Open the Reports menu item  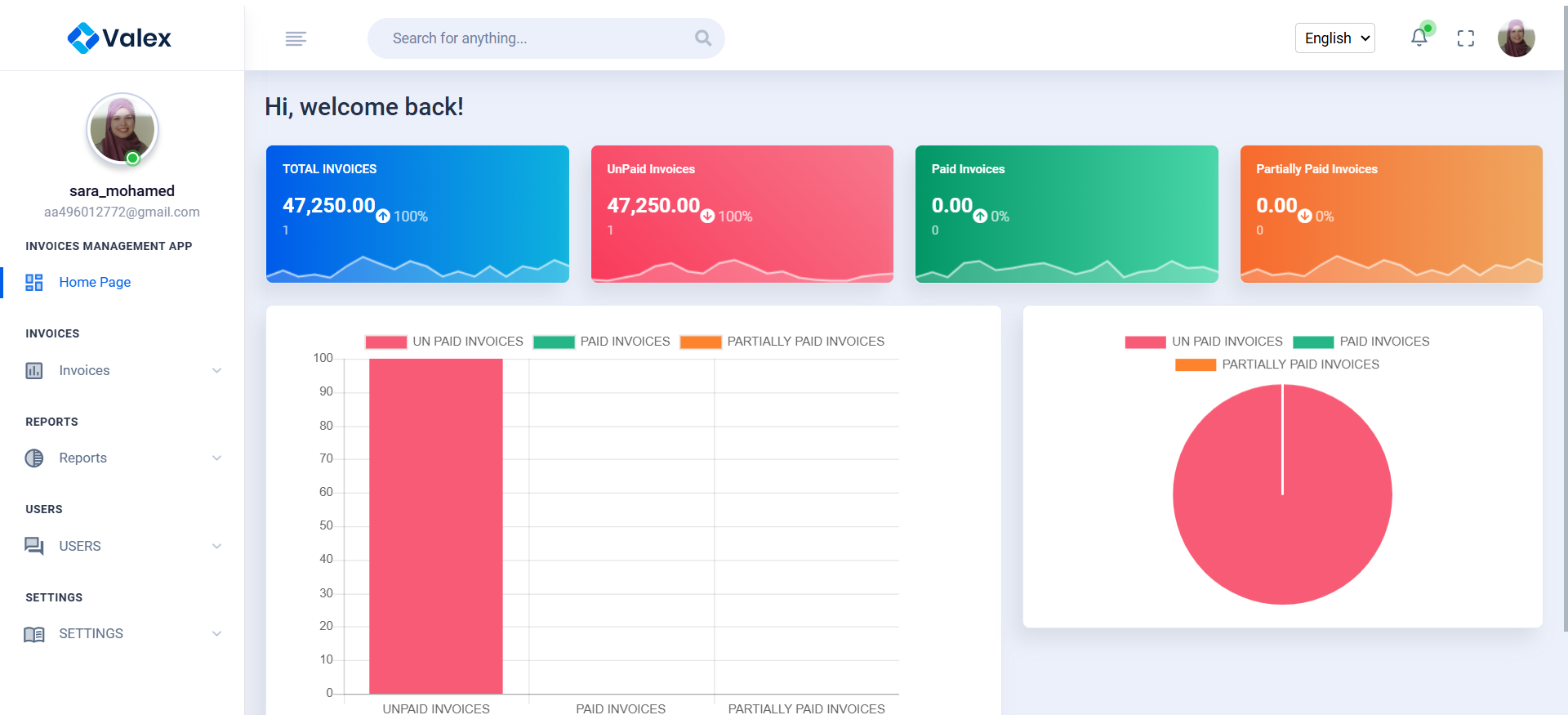tap(82, 458)
